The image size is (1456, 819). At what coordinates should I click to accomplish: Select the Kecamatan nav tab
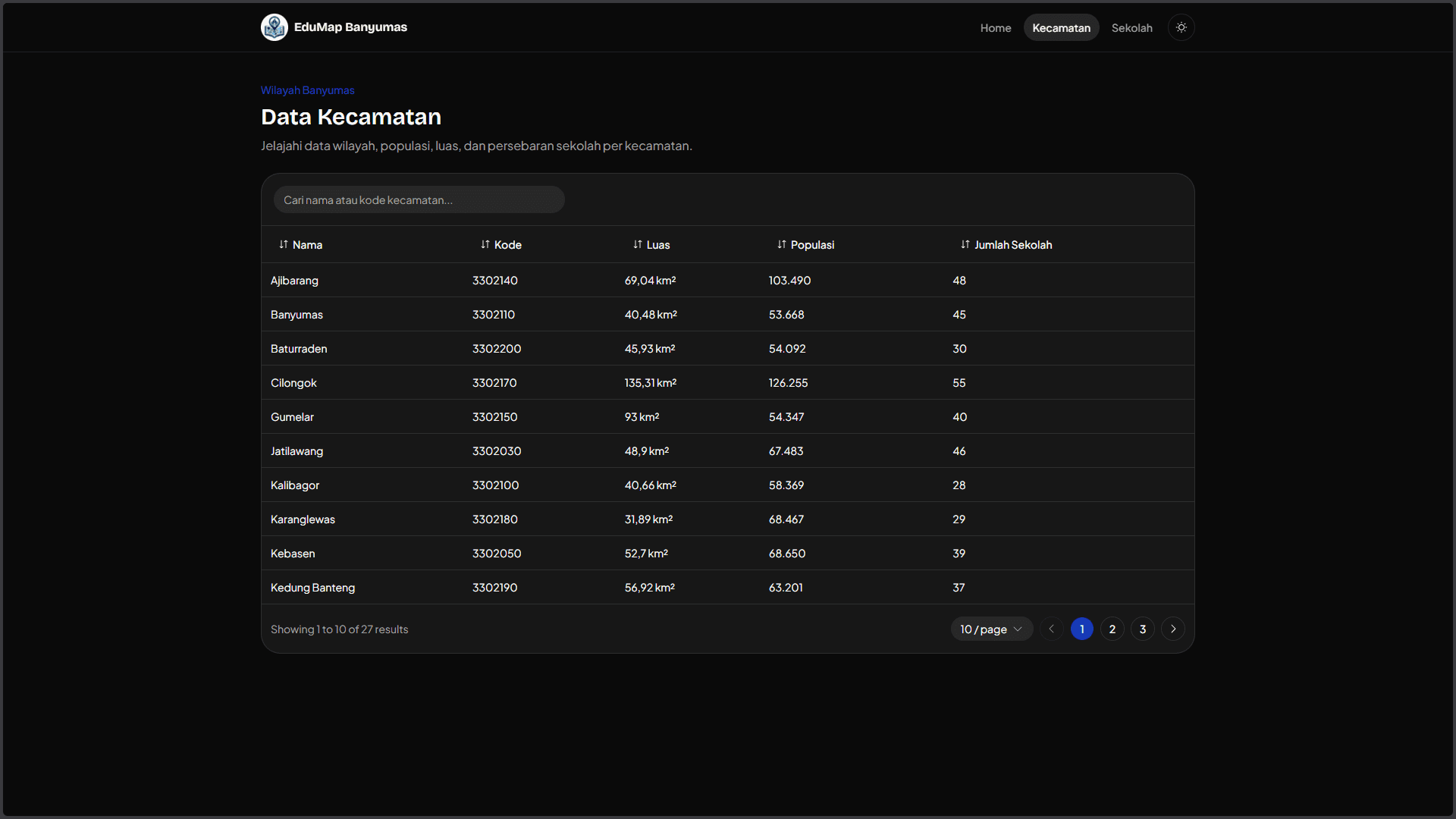click(x=1062, y=27)
